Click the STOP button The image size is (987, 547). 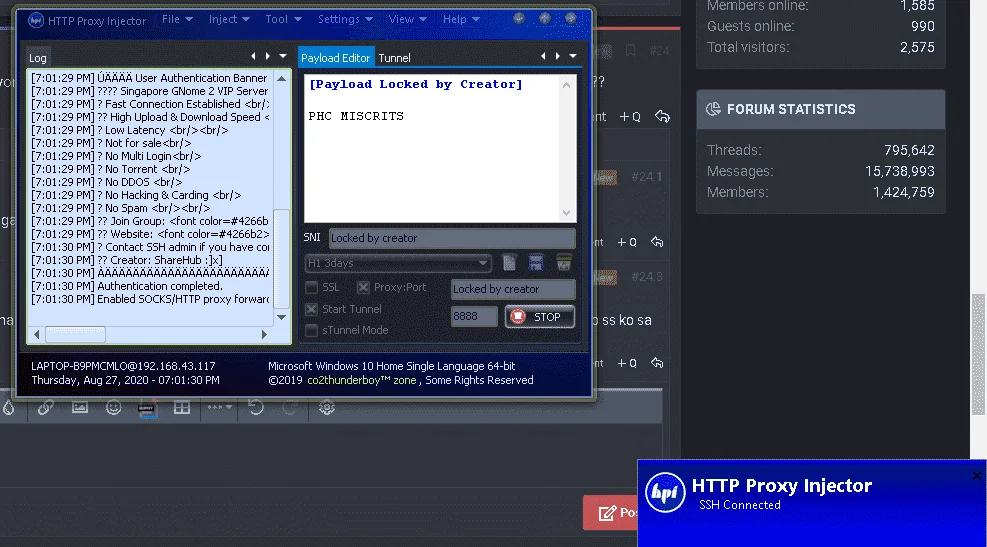pyautogui.click(x=539, y=317)
